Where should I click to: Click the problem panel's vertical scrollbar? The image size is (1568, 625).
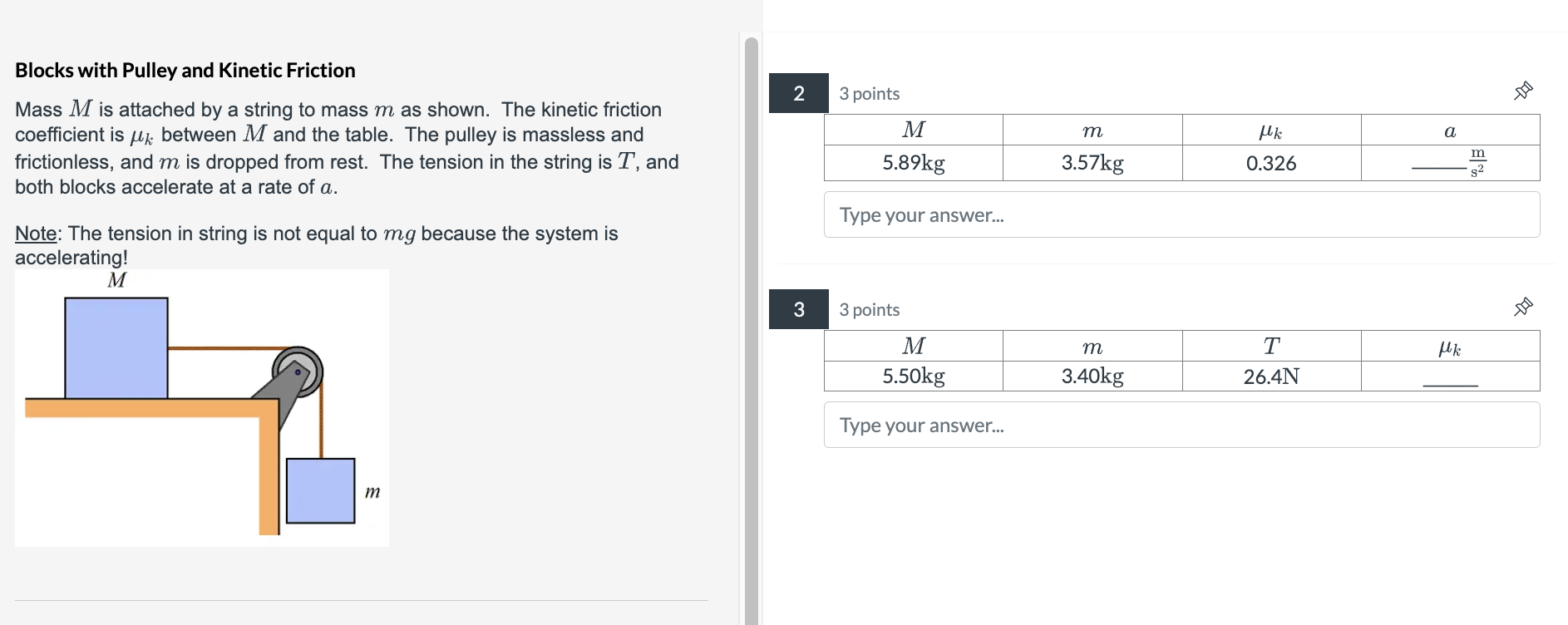click(x=752, y=332)
